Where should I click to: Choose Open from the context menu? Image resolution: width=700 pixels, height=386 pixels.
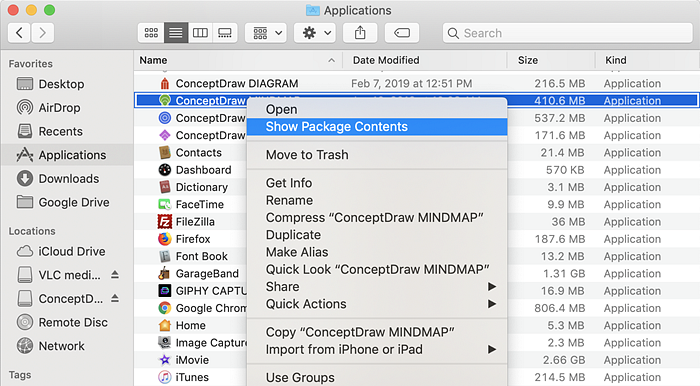point(377,109)
